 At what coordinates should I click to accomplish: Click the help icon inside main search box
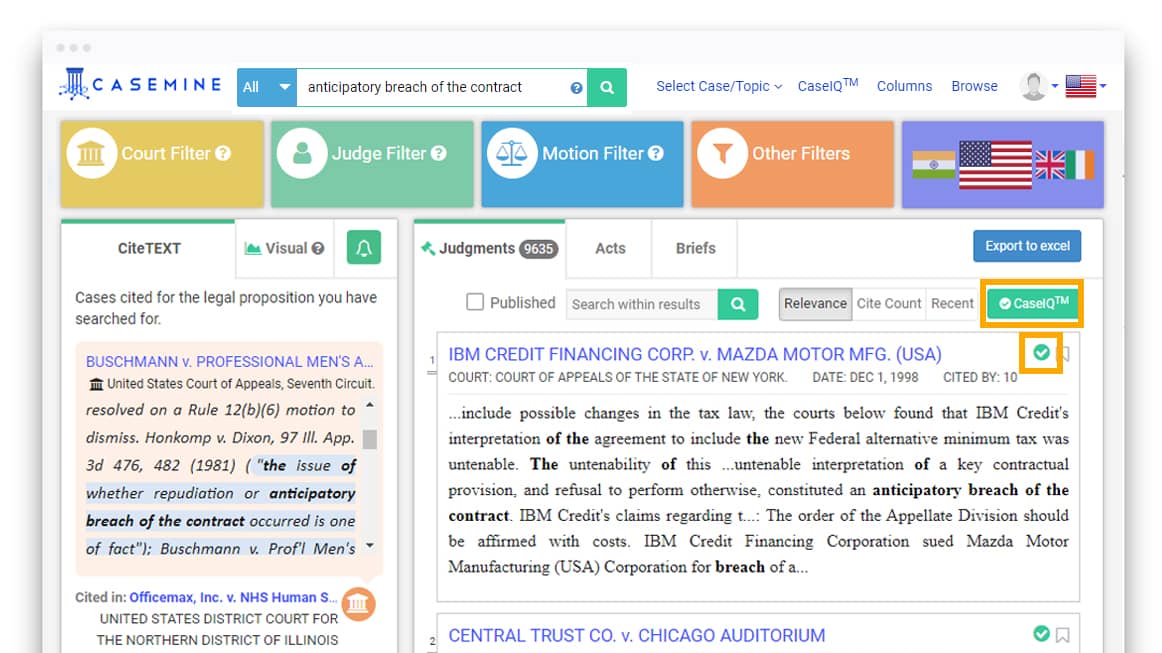(576, 88)
